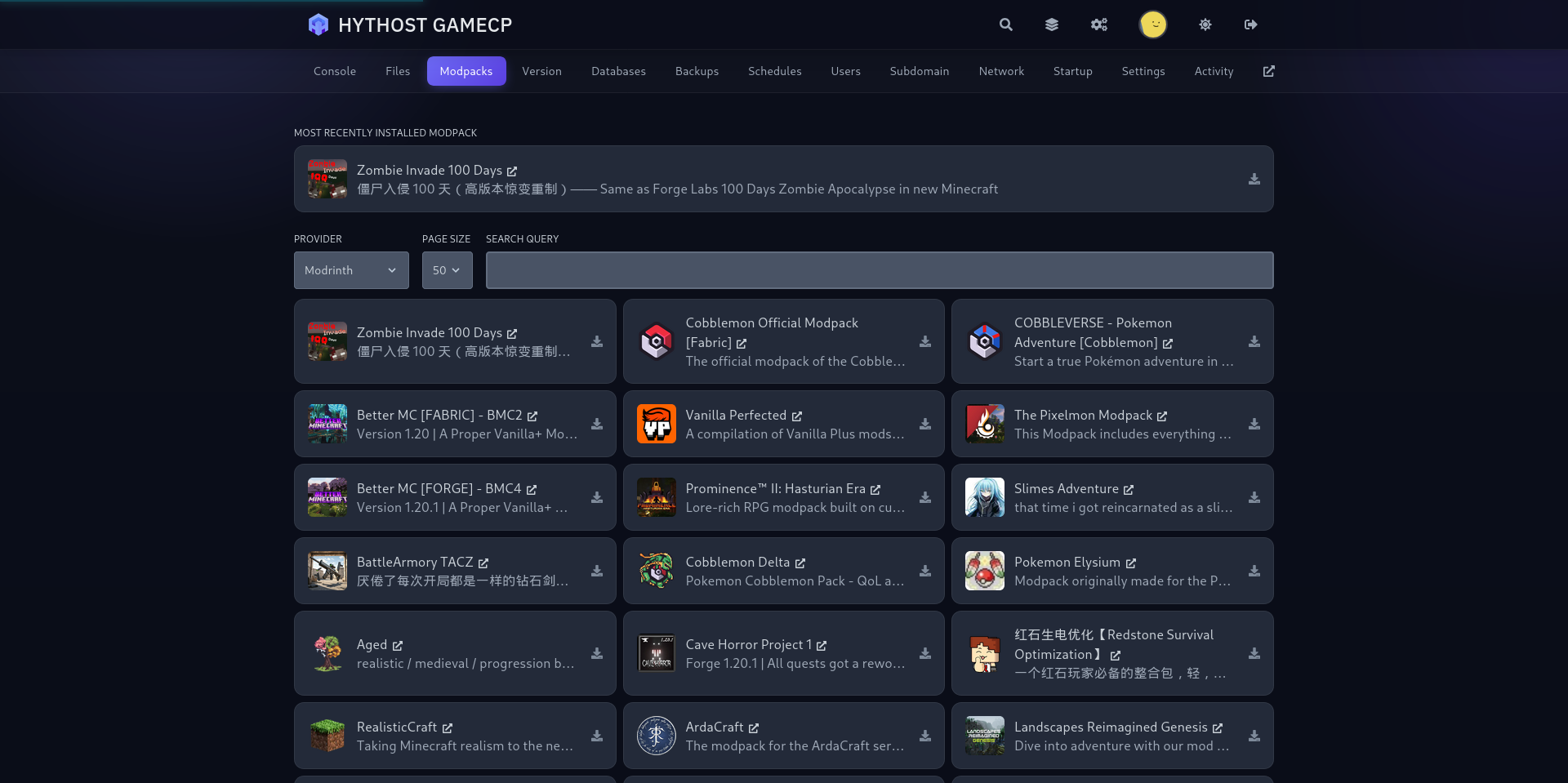Open the Users tab
Viewport: 1568px width, 783px height.
pos(845,71)
